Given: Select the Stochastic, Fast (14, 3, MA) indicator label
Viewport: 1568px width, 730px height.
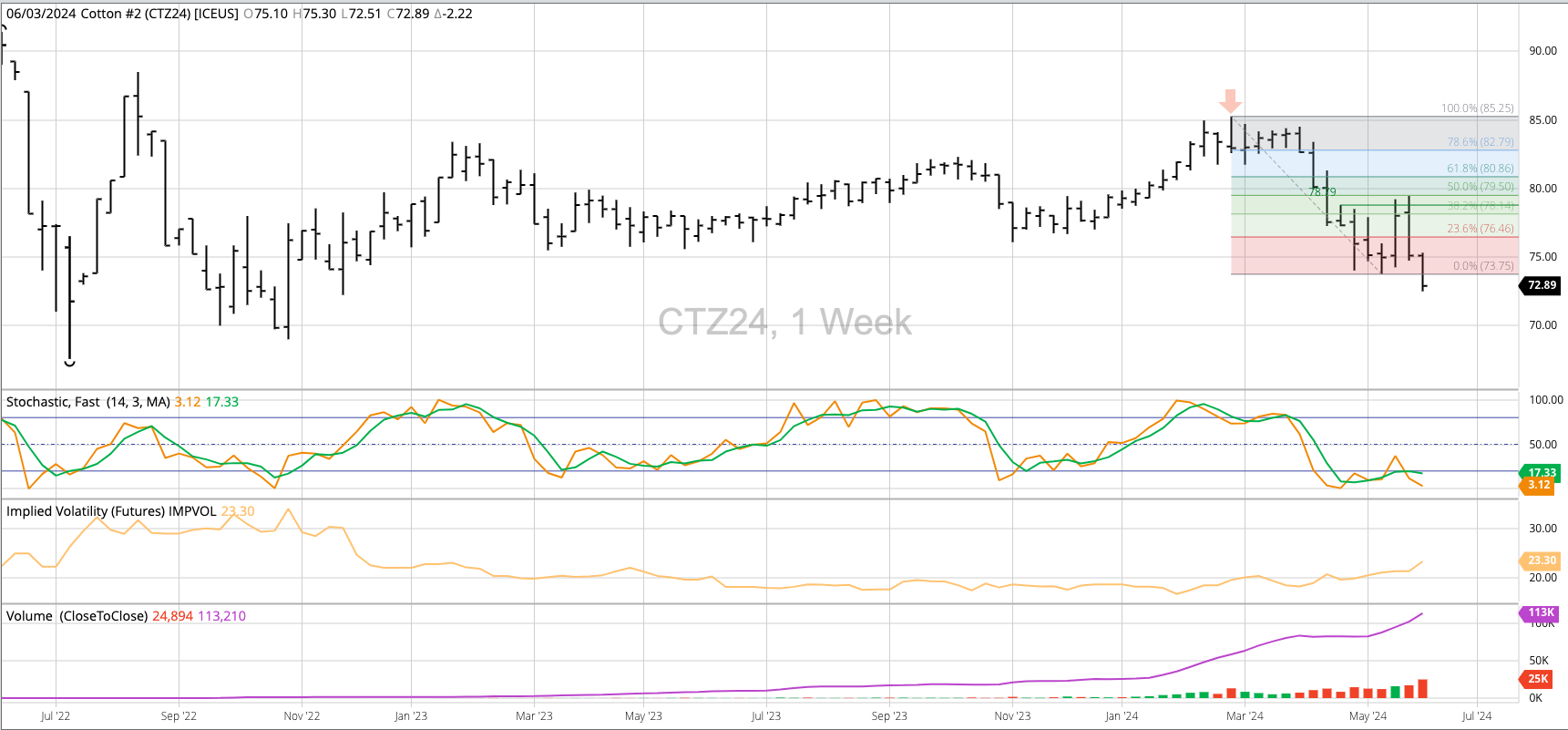Looking at the screenshot, I should tap(88, 402).
